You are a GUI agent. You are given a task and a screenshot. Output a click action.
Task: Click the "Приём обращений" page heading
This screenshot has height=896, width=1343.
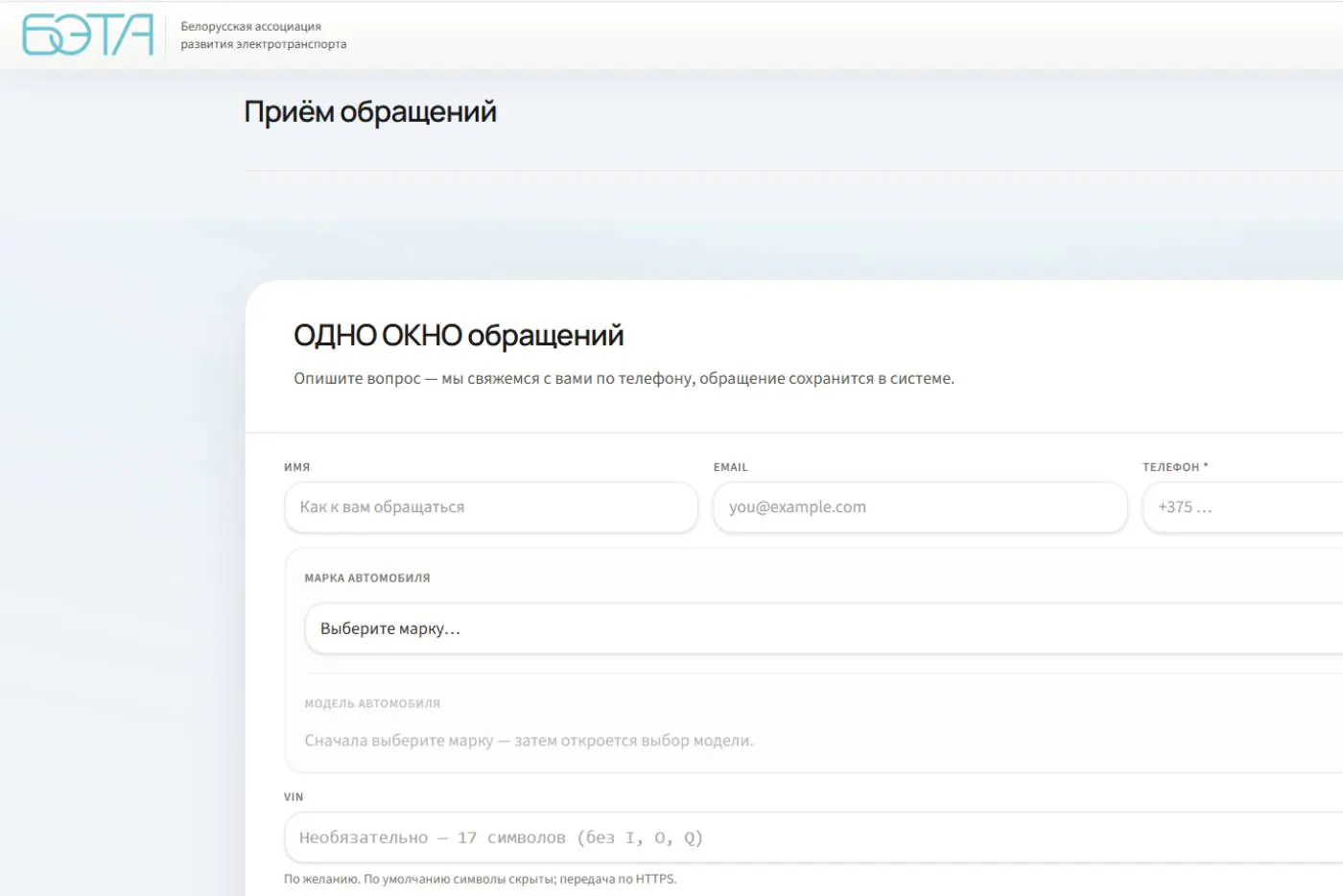(x=370, y=112)
